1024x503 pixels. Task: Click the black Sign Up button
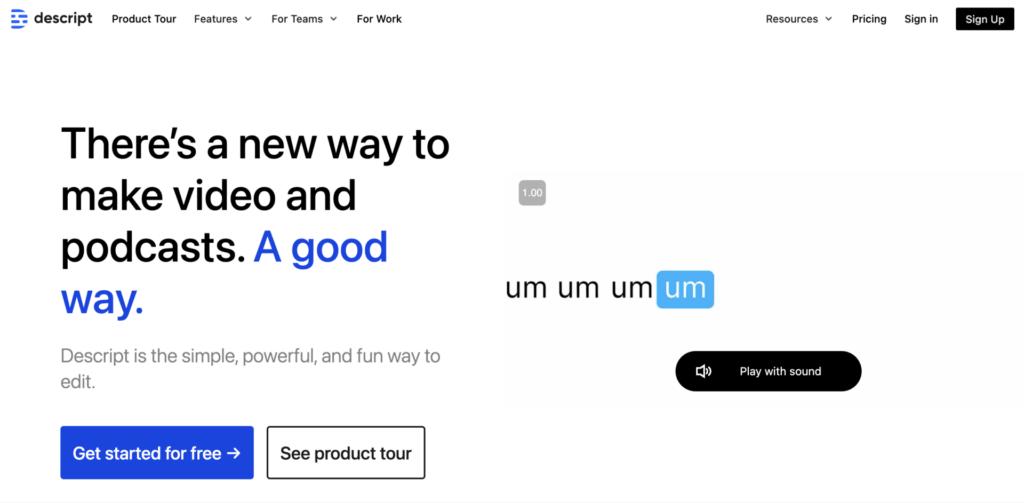(985, 19)
